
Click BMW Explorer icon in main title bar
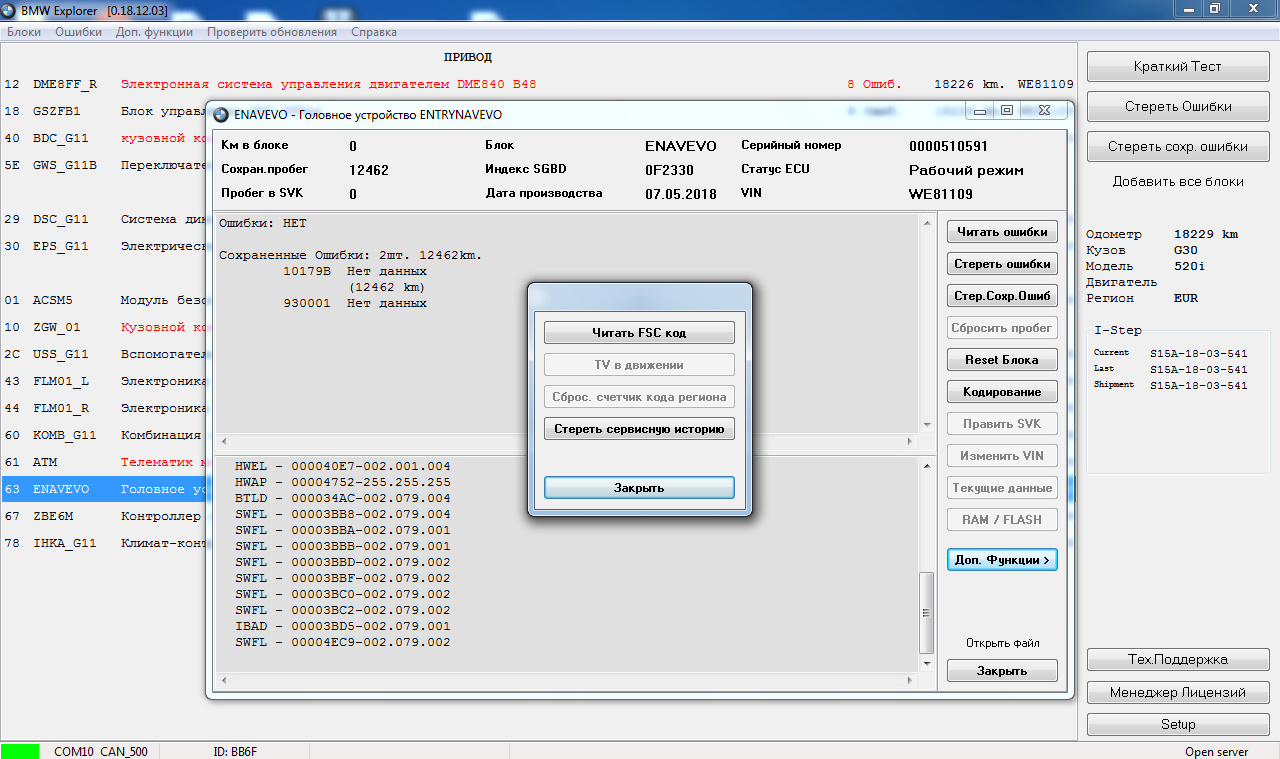10,9
